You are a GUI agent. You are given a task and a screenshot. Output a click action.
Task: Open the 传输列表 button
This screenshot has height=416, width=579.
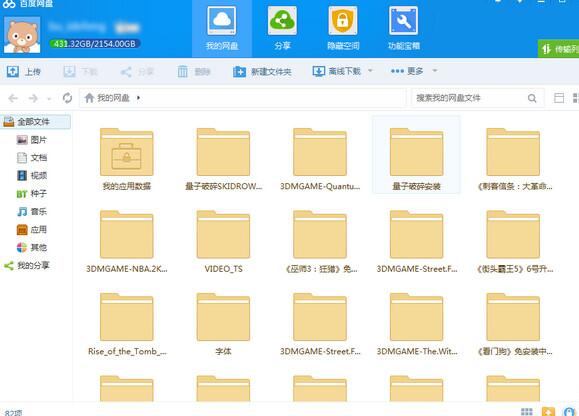(558, 49)
